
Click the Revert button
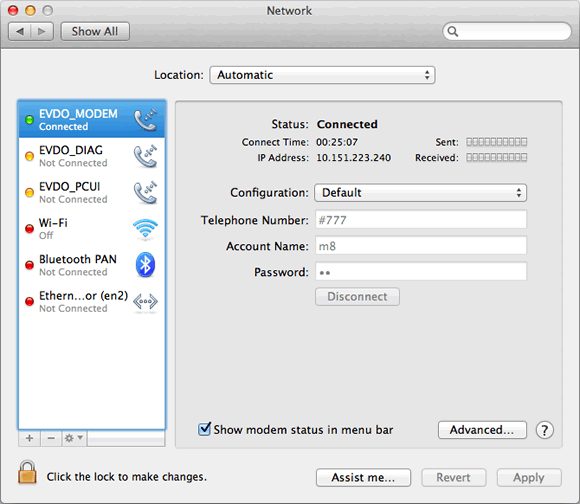click(453, 477)
